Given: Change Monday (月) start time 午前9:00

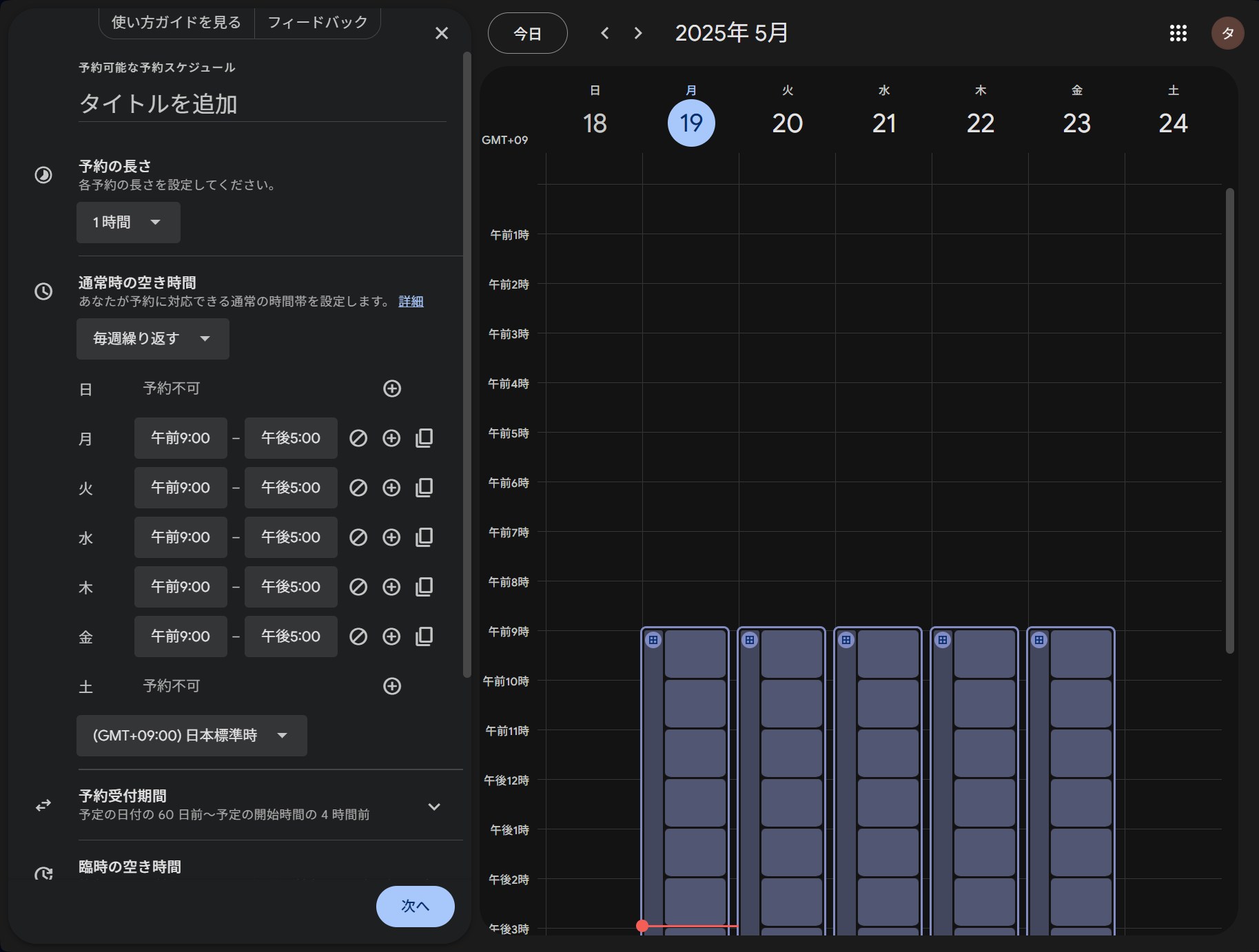Looking at the screenshot, I should pyautogui.click(x=181, y=438).
